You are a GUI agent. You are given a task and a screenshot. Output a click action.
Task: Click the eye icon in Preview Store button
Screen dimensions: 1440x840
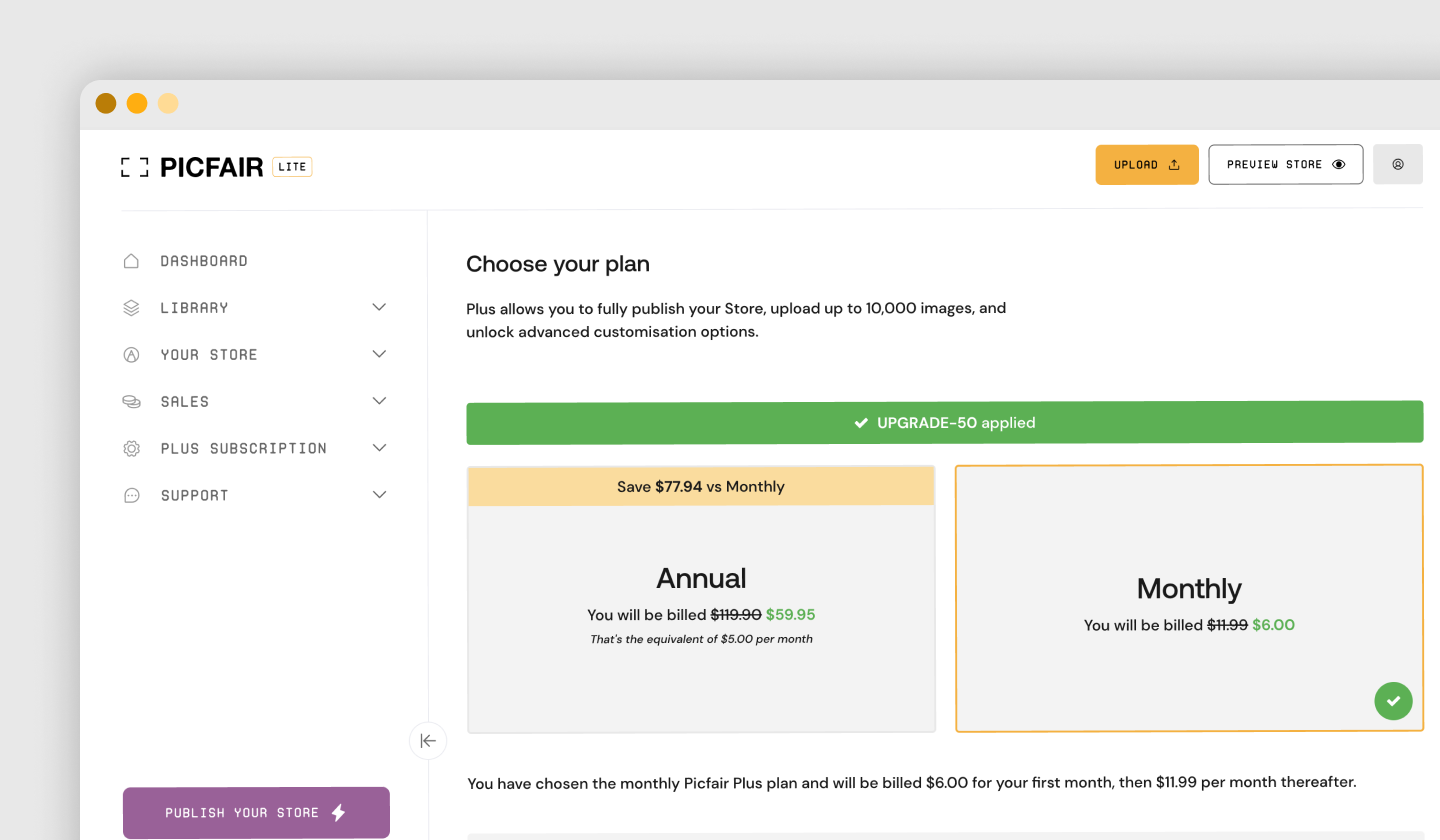click(1339, 165)
